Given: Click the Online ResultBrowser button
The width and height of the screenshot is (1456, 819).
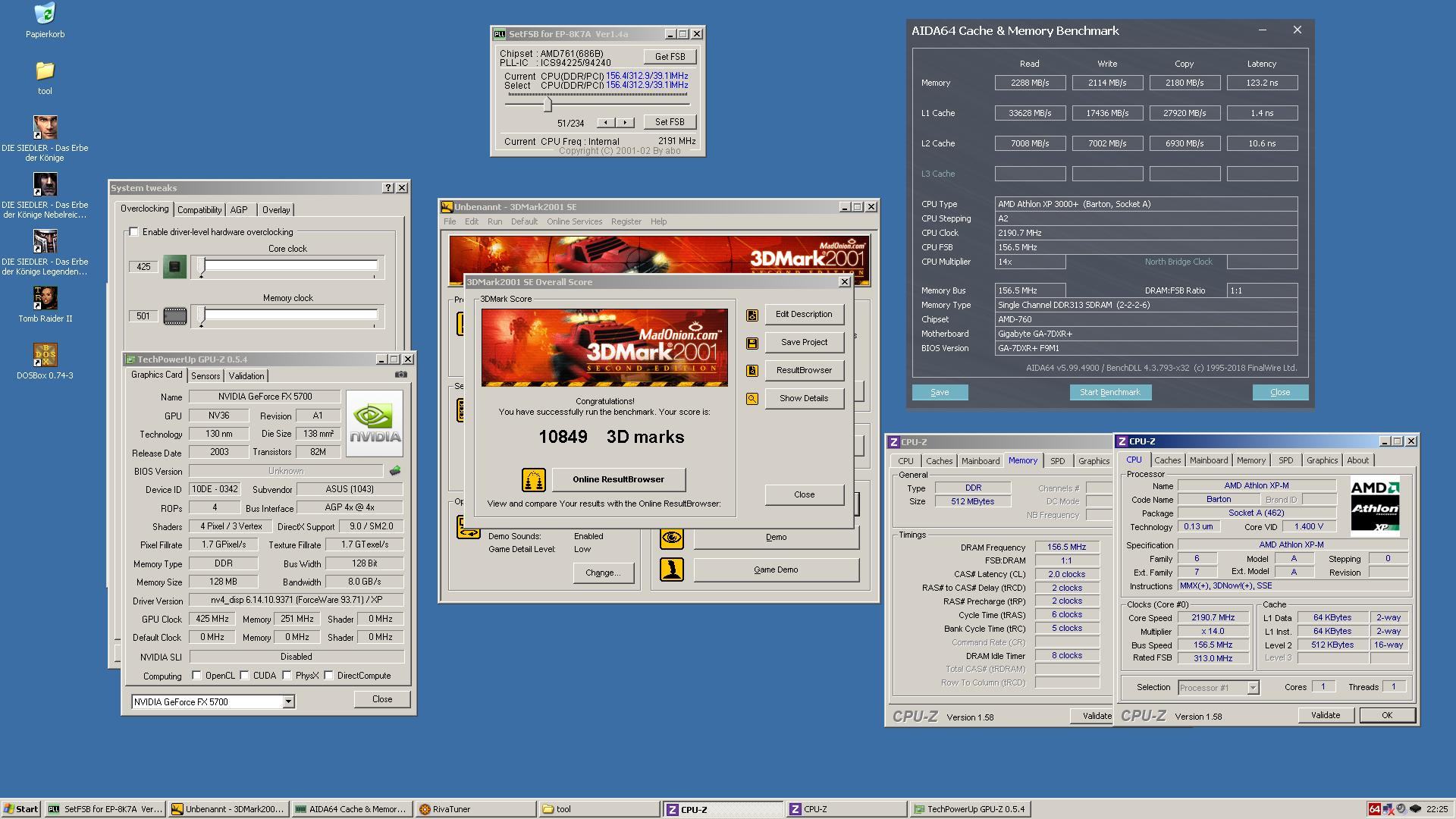Looking at the screenshot, I should point(618,480).
